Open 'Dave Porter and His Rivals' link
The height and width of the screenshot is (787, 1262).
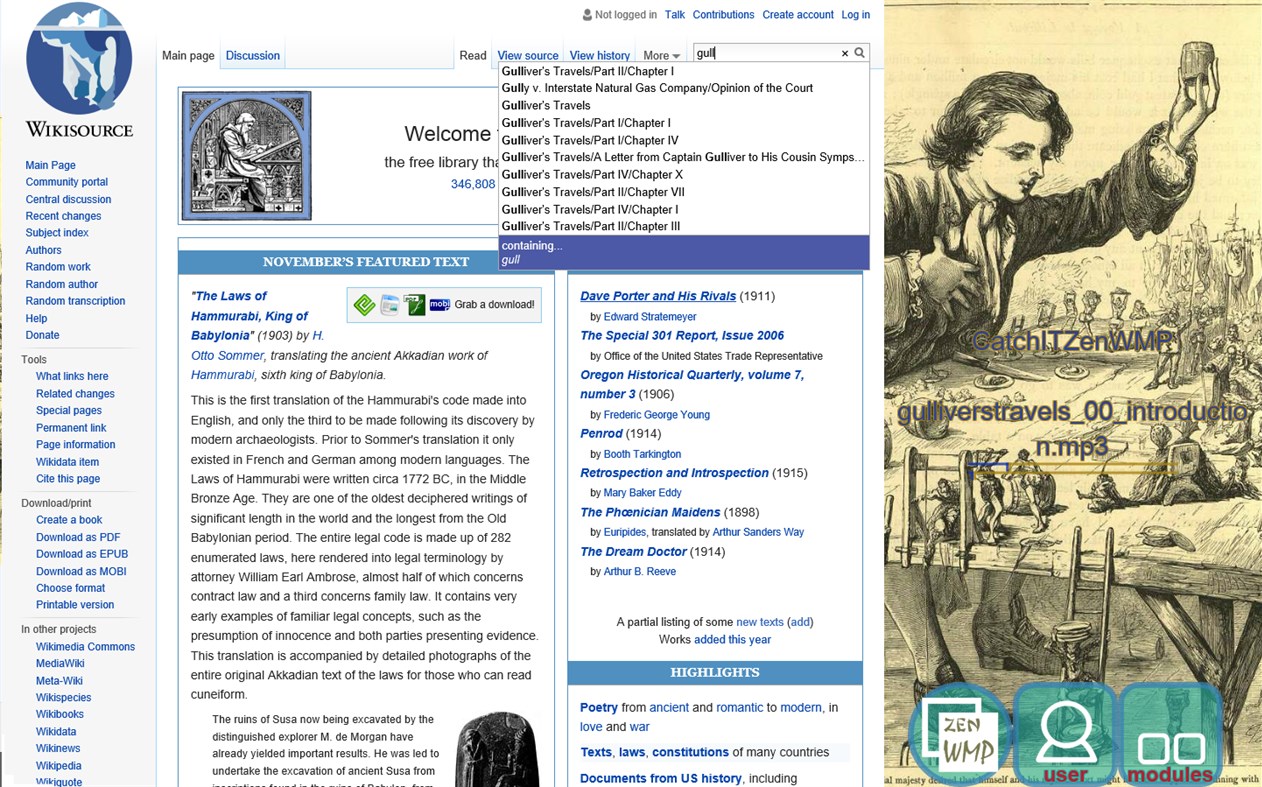tap(658, 296)
